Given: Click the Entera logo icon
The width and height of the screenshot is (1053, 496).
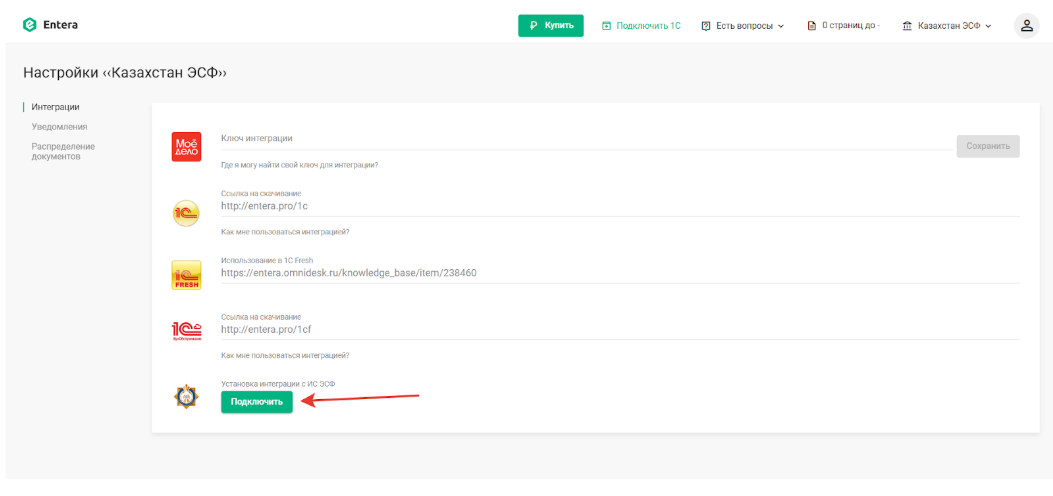Looking at the screenshot, I should 30,25.
